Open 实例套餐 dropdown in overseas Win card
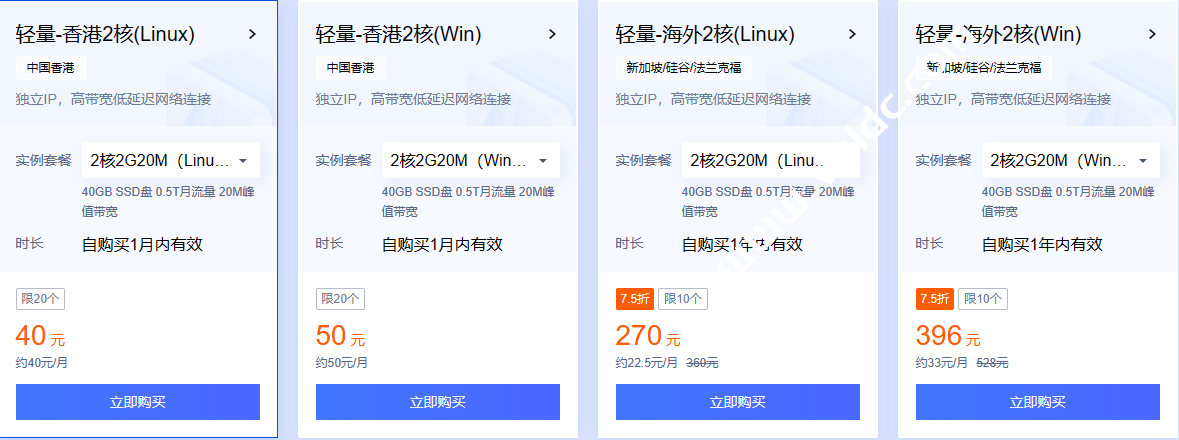Image resolution: width=1179 pixels, height=440 pixels. click(x=1070, y=160)
